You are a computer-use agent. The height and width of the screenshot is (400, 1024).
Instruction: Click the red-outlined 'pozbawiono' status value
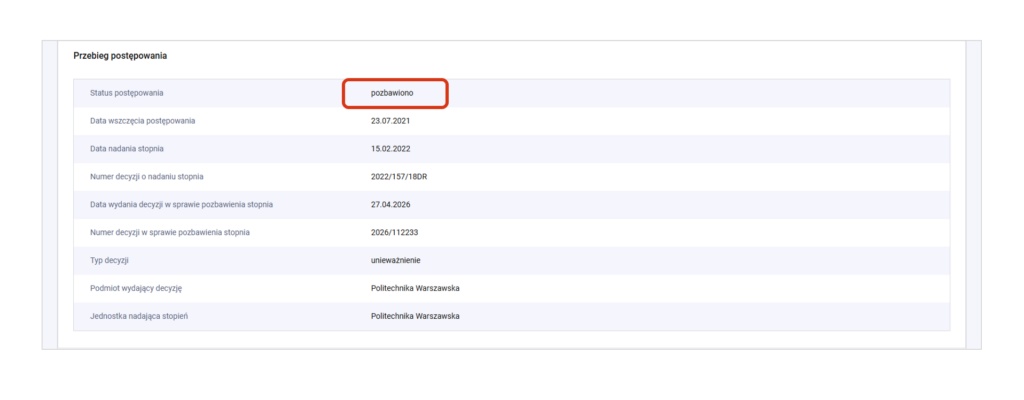click(392, 93)
